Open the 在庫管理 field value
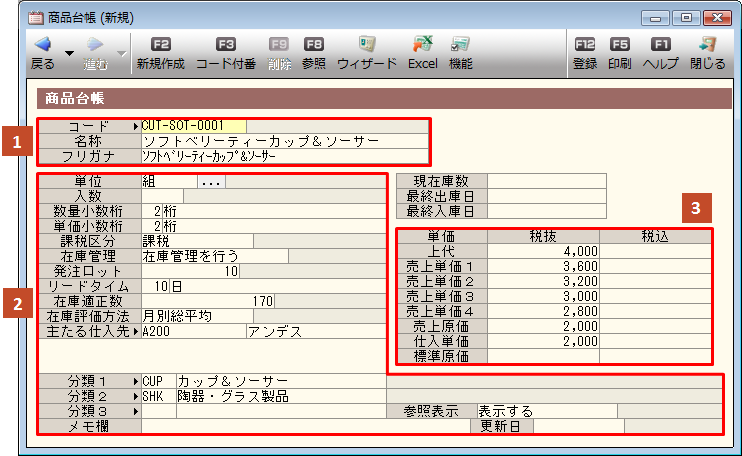 pos(214,256)
